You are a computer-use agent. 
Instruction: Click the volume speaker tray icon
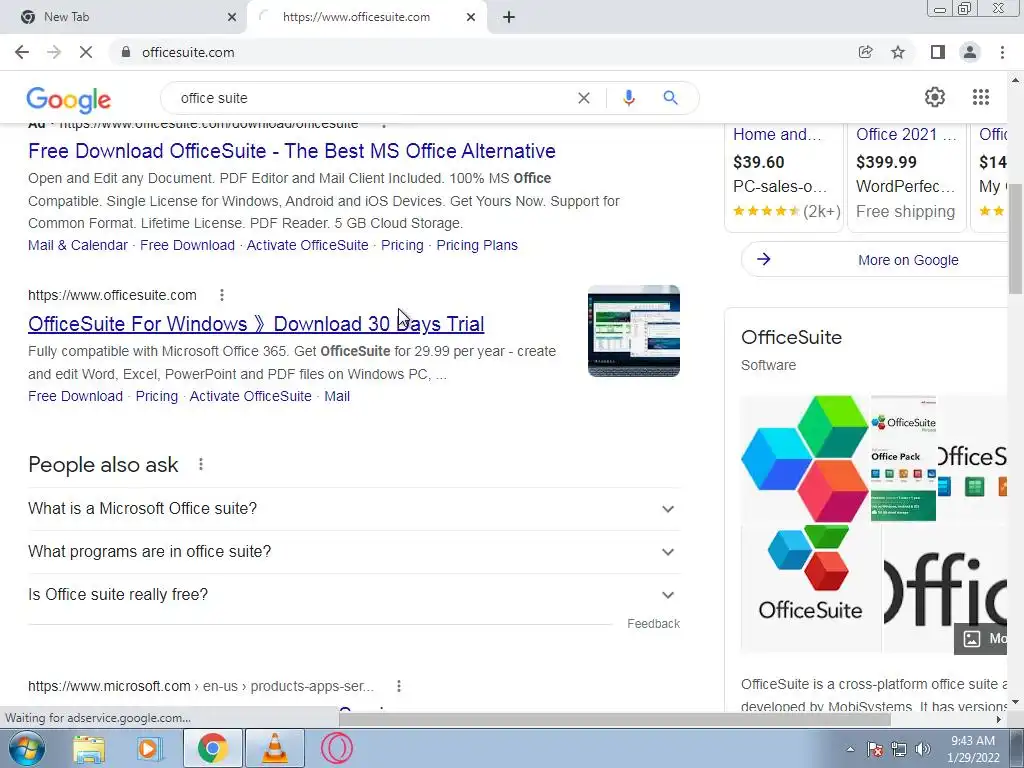(923, 749)
